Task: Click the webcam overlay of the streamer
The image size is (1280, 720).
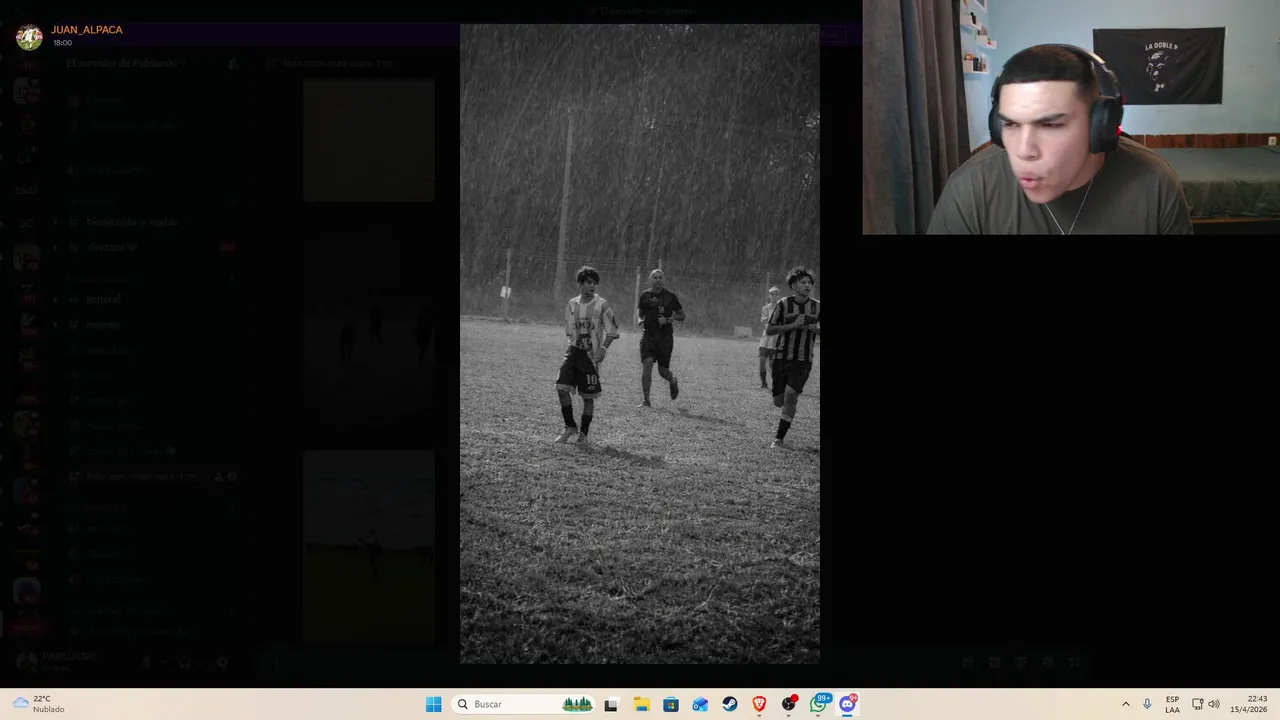Action: pos(1071,117)
